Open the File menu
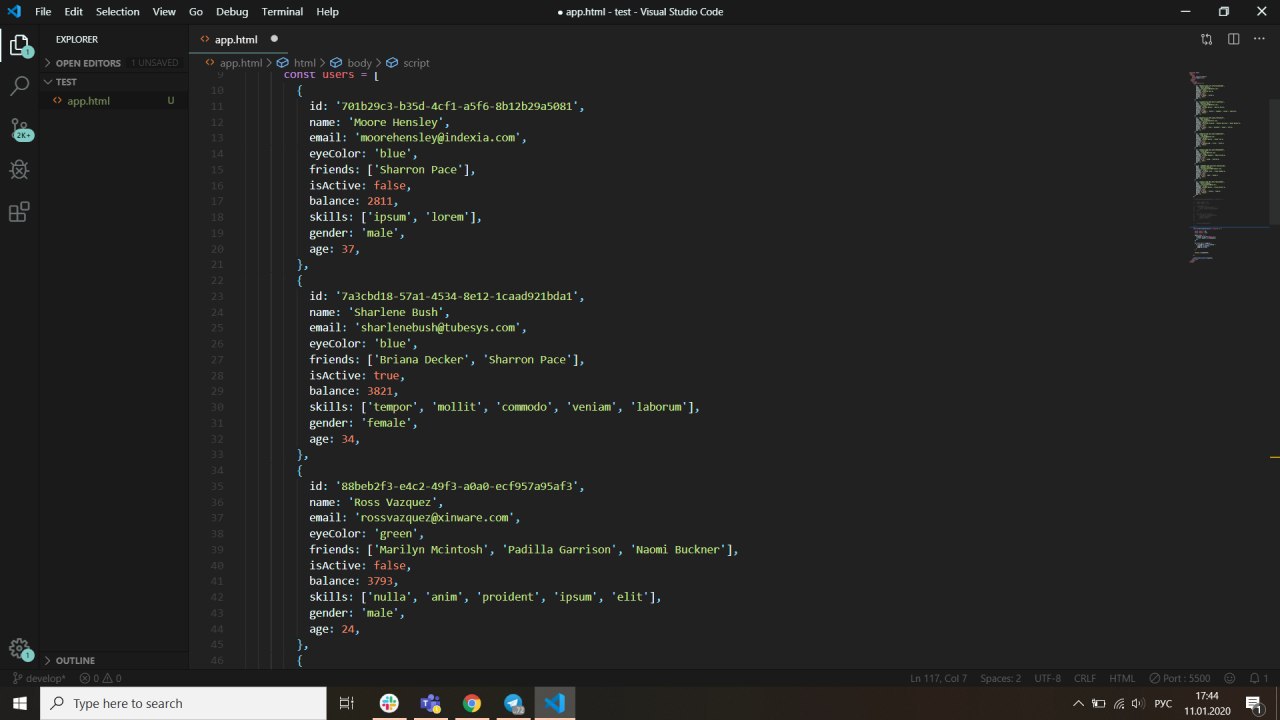 tap(43, 12)
